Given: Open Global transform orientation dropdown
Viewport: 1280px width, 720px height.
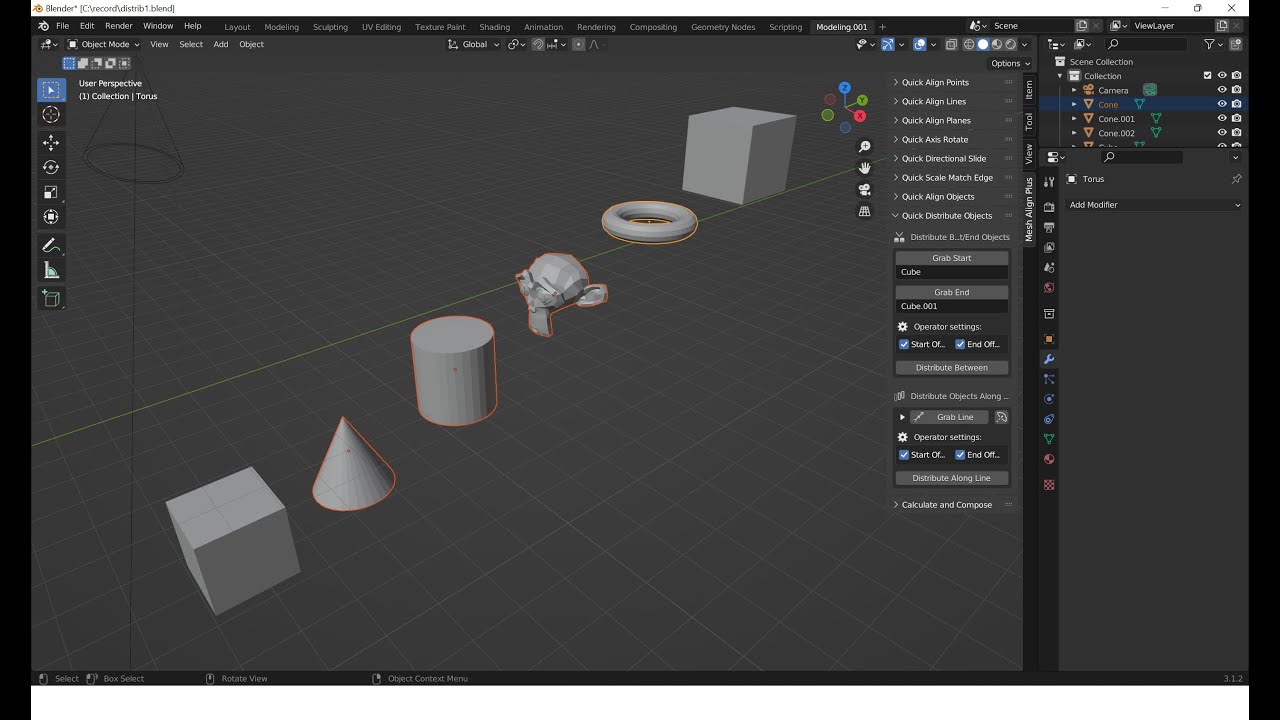Looking at the screenshot, I should [473, 44].
